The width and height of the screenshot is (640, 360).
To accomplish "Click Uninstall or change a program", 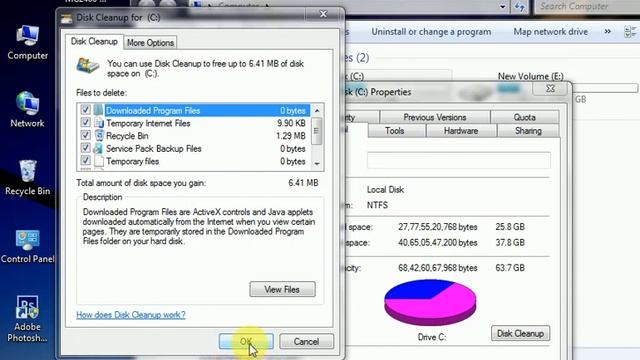I will tap(431, 31).
